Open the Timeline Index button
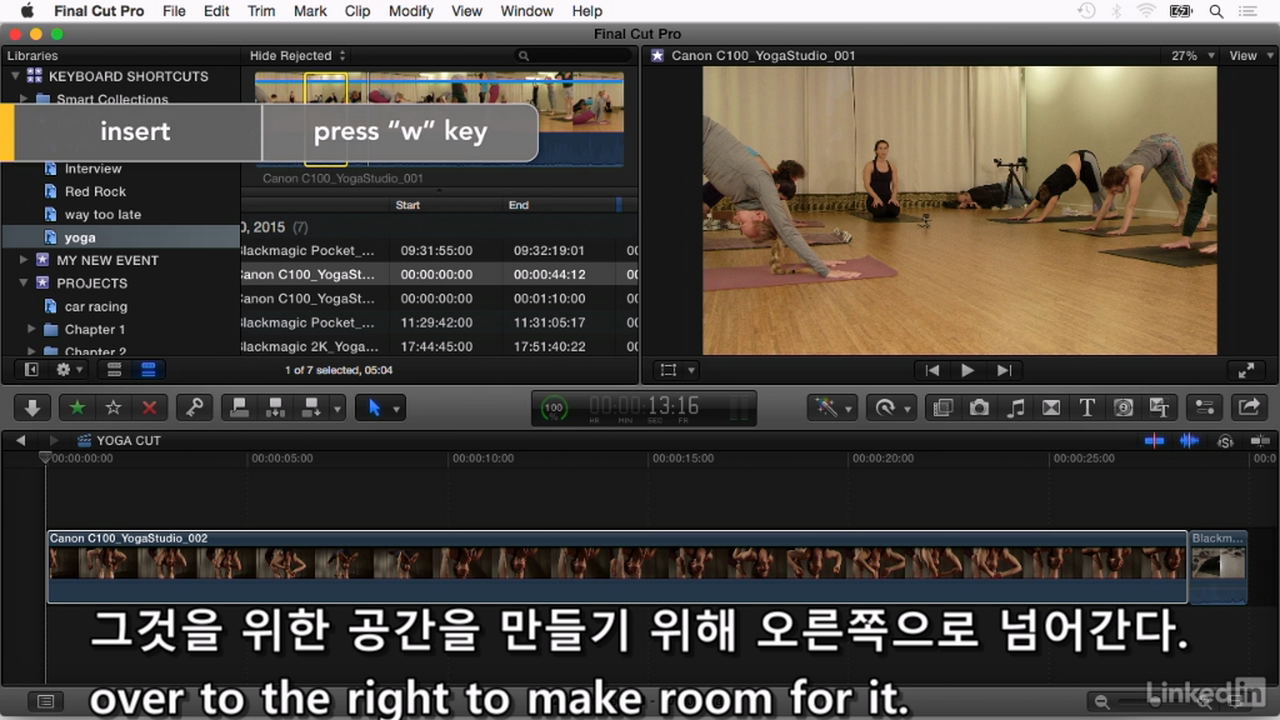The width and height of the screenshot is (1280, 720). (44, 701)
